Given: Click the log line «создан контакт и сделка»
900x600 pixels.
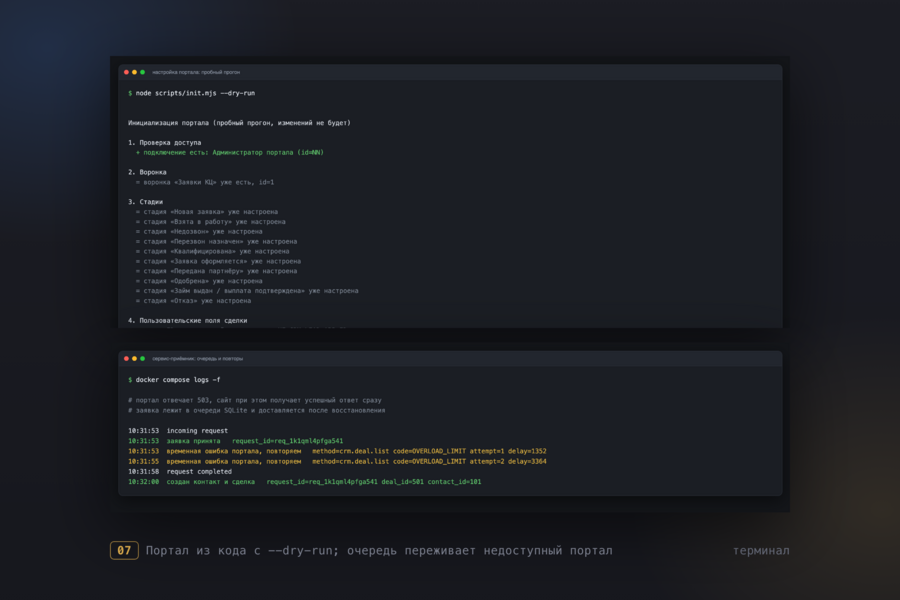Looking at the screenshot, I should point(305,482).
